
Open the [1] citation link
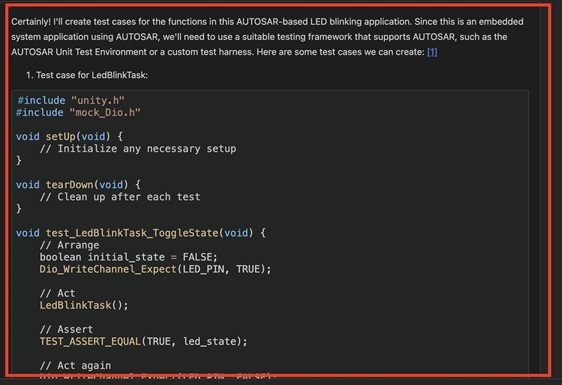click(432, 52)
